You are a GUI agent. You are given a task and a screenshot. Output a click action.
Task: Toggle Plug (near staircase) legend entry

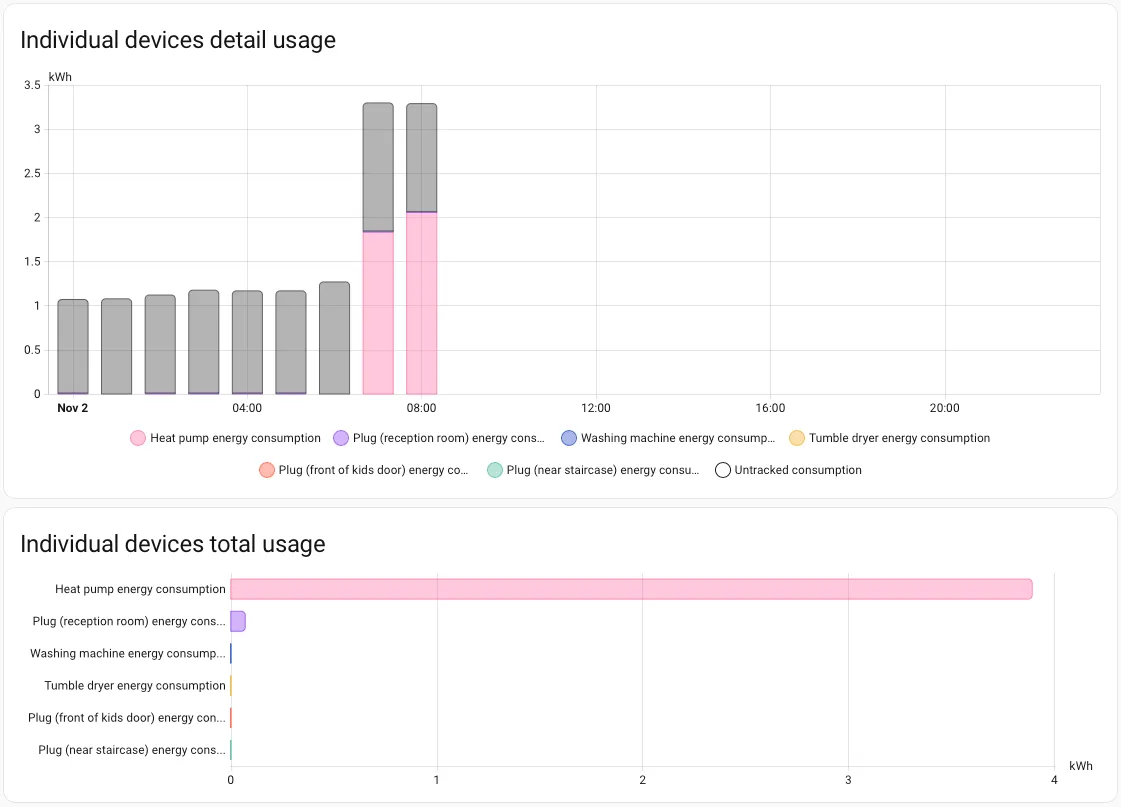point(593,470)
